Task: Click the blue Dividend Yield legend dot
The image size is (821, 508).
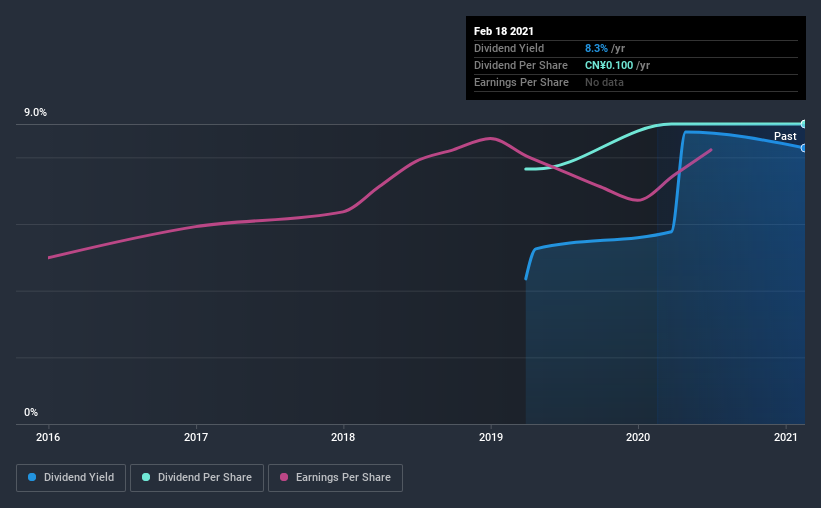Action: tap(32, 477)
